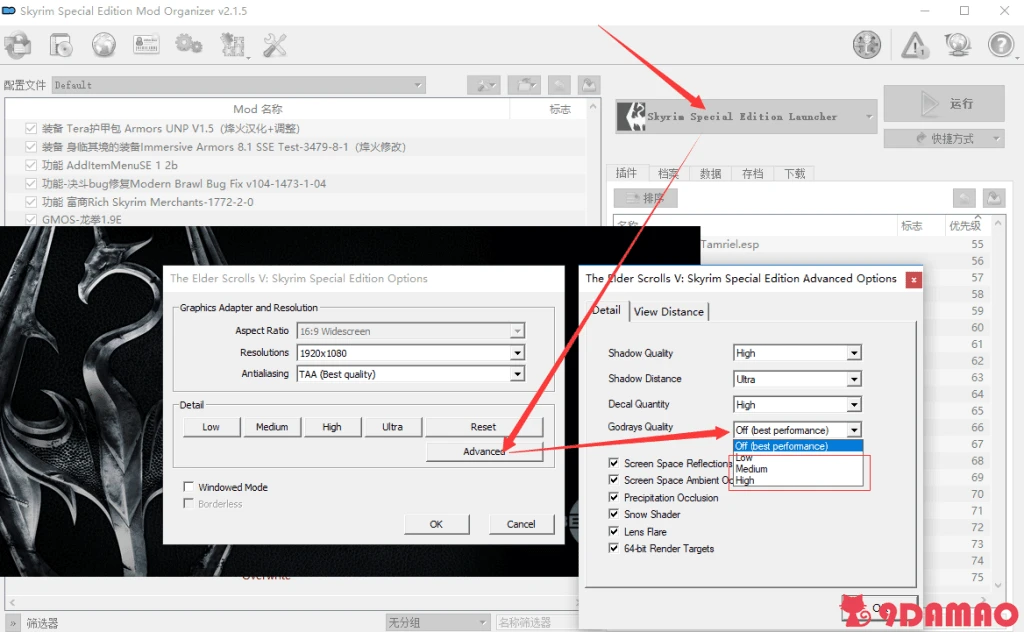1024x632 pixels.
Task: Close the Advanced Options dialog with red X
Action: pyautogui.click(x=914, y=279)
